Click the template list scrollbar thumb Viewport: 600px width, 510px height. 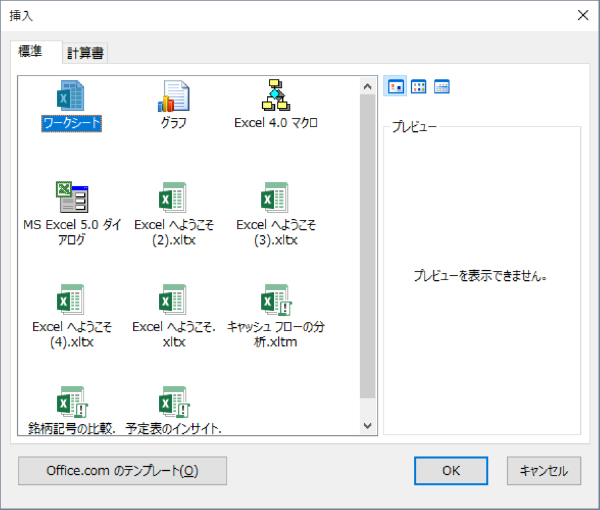[x=368, y=246]
